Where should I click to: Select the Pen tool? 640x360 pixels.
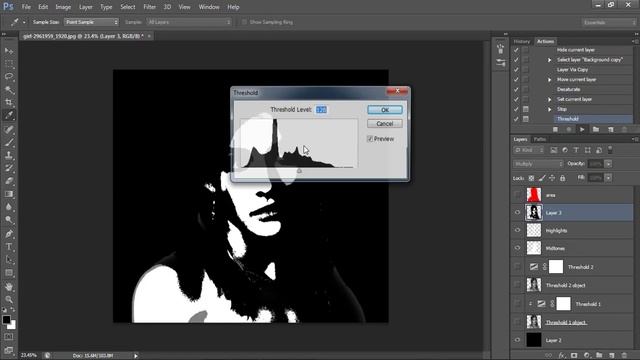coord(9,234)
